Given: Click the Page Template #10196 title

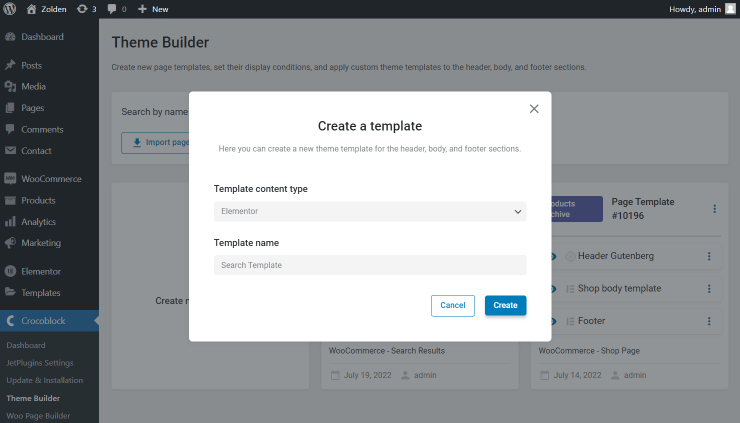Looking at the screenshot, I should click(x=643, y=209).
